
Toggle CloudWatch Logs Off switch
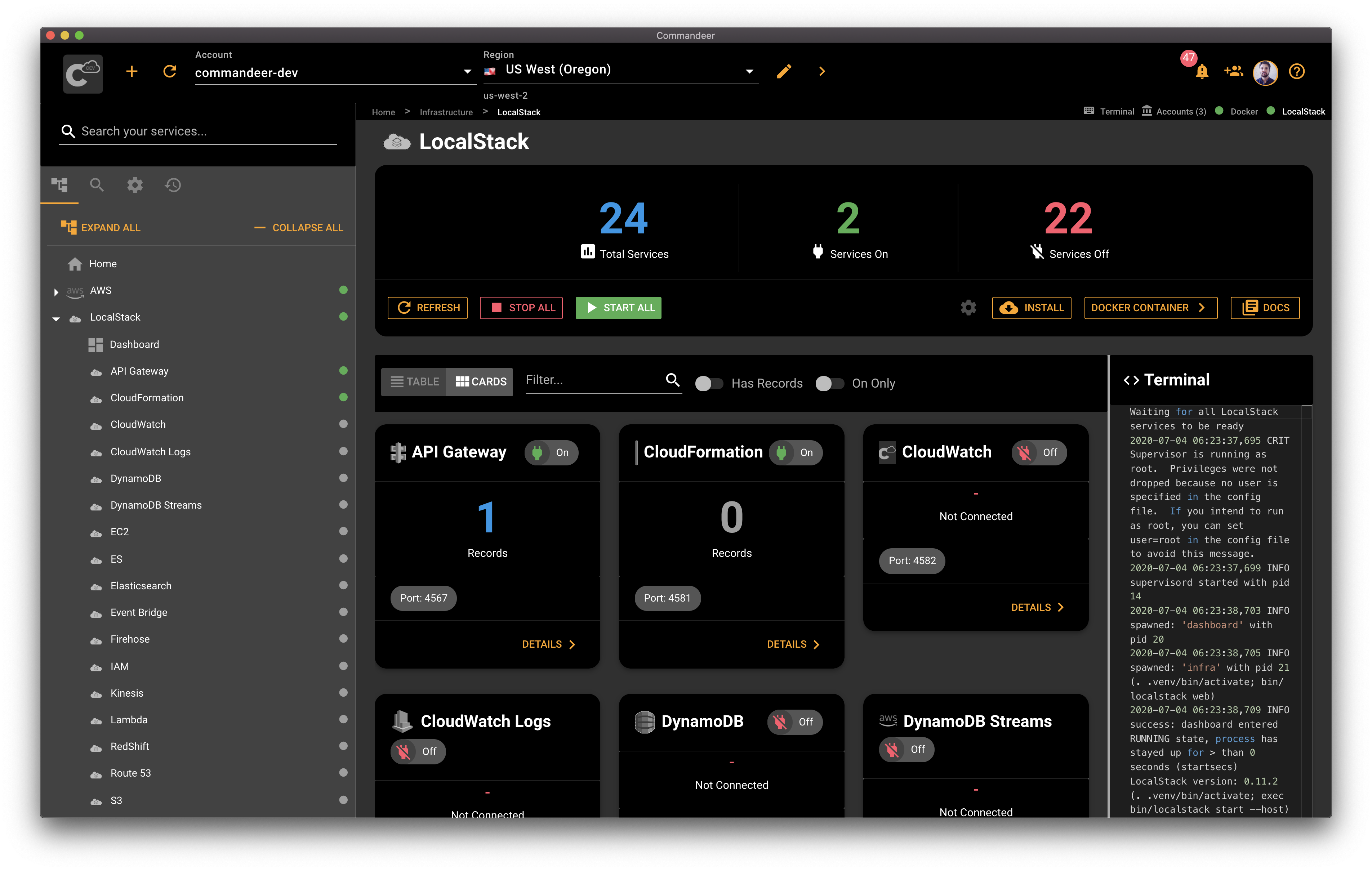point(418,751)
